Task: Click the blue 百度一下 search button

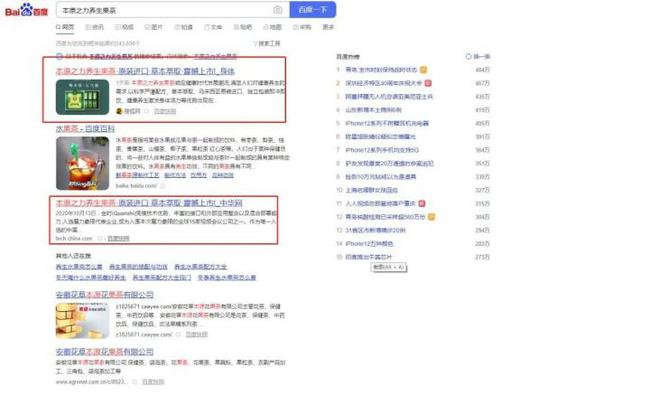Action: point(313,10)
